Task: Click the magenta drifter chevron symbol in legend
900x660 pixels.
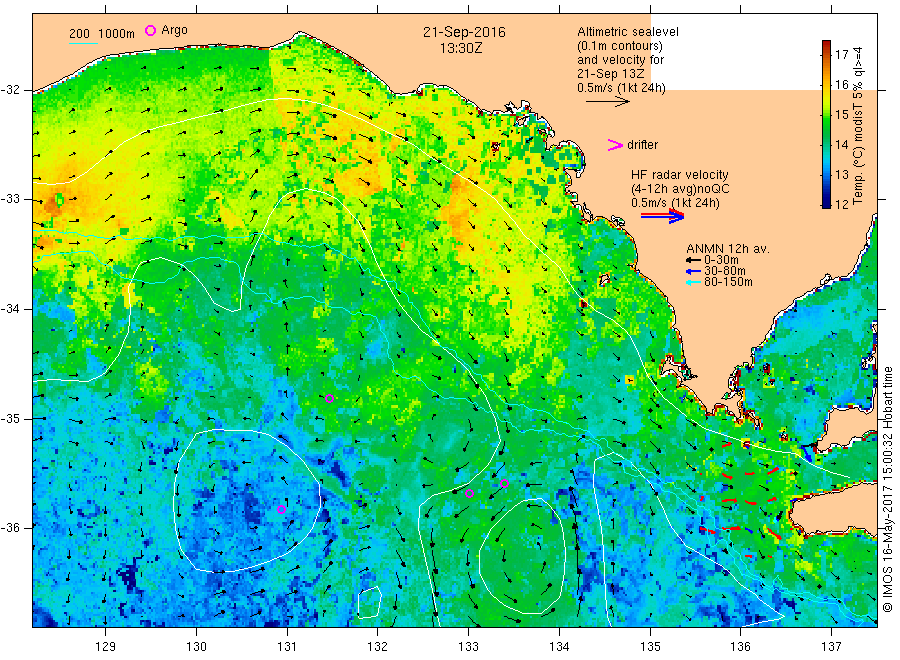Action: [615, 145]
